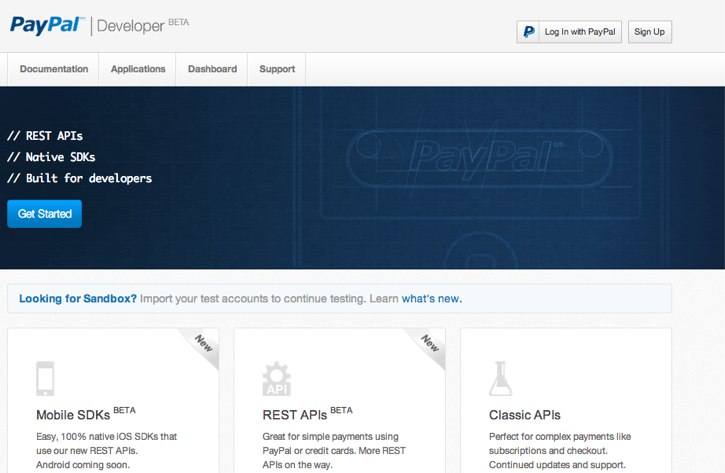This screenshot has width=725, height=473.
Task: Click 'Great for simple payments' description
Action: click(x=334, y=450)
